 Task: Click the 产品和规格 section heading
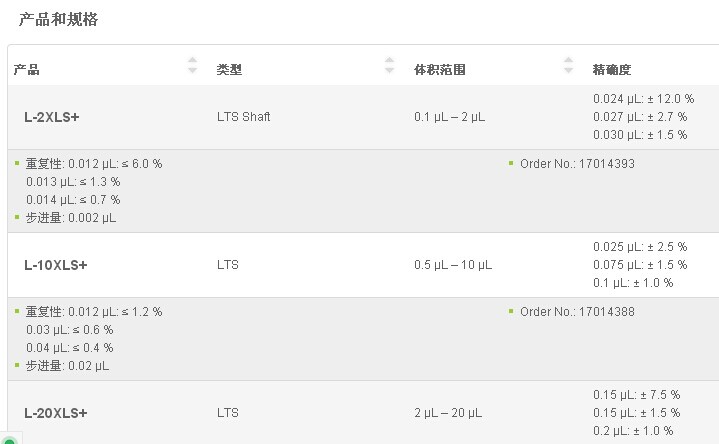pos(58,19)
